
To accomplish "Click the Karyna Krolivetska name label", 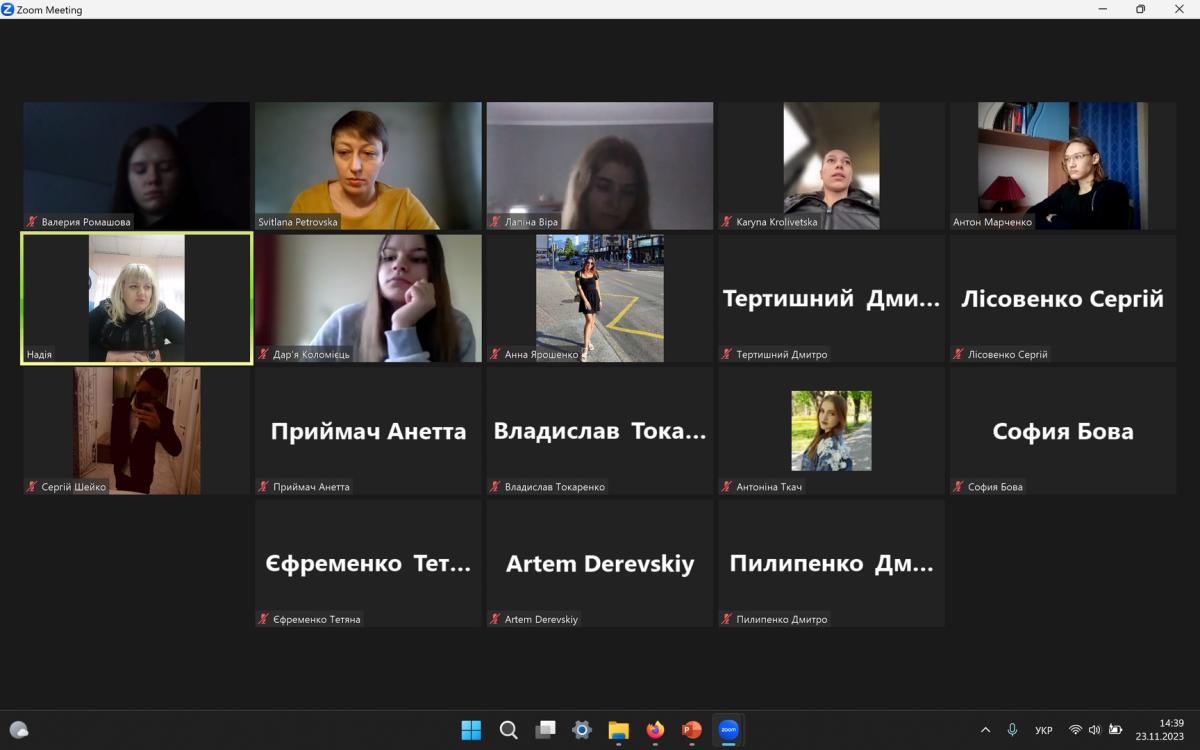I will 777,222.
